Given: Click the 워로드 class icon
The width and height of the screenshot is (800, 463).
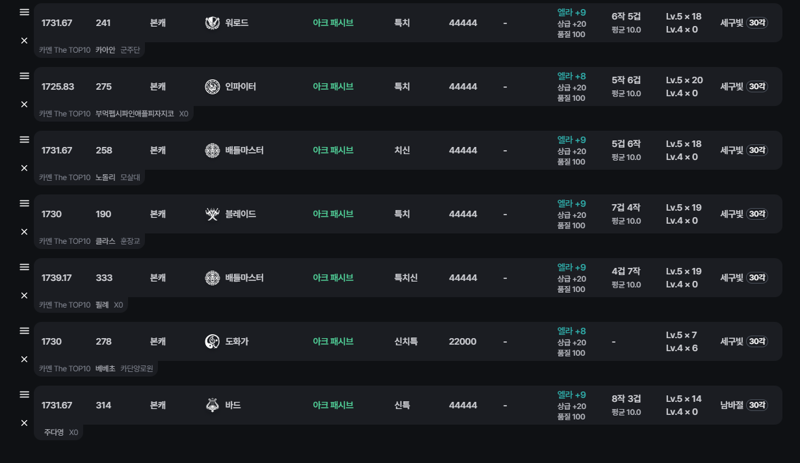Looking at the screenshot, I should tap(212, 22).
